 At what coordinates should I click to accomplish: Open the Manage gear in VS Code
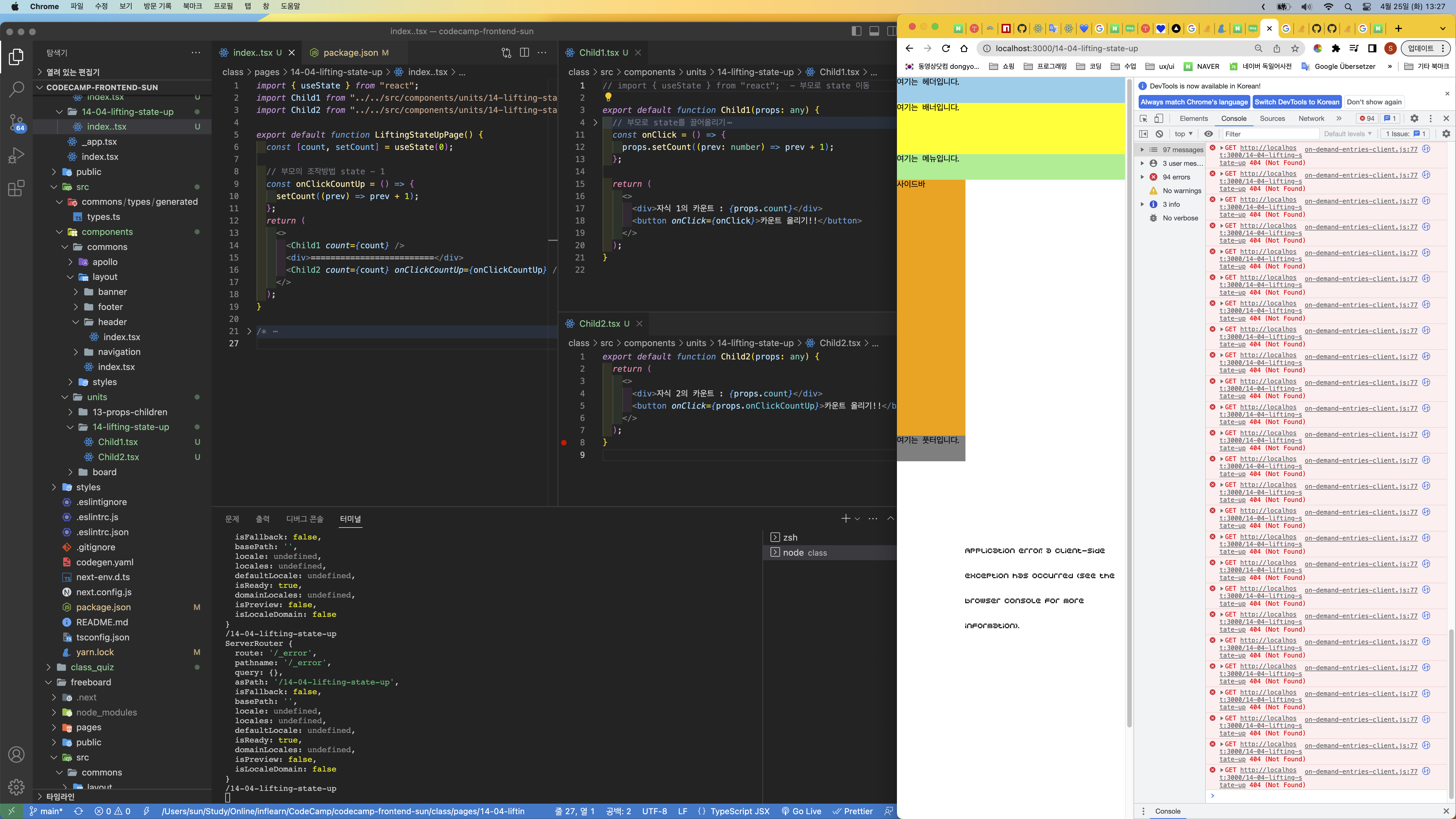click(x=16, y=787)
